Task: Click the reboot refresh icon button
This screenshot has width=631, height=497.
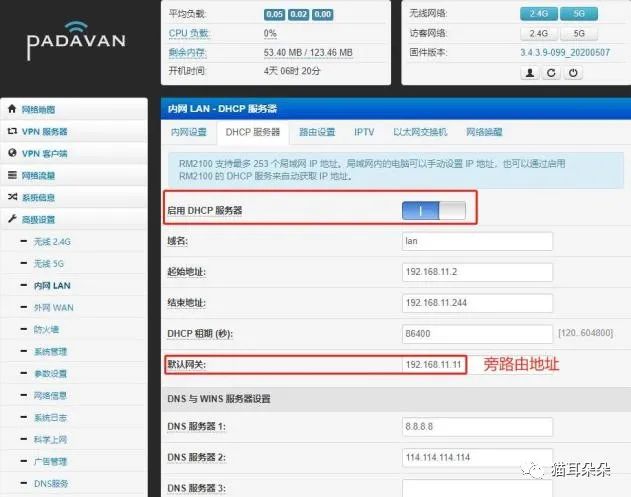Action: pos(551,73)
